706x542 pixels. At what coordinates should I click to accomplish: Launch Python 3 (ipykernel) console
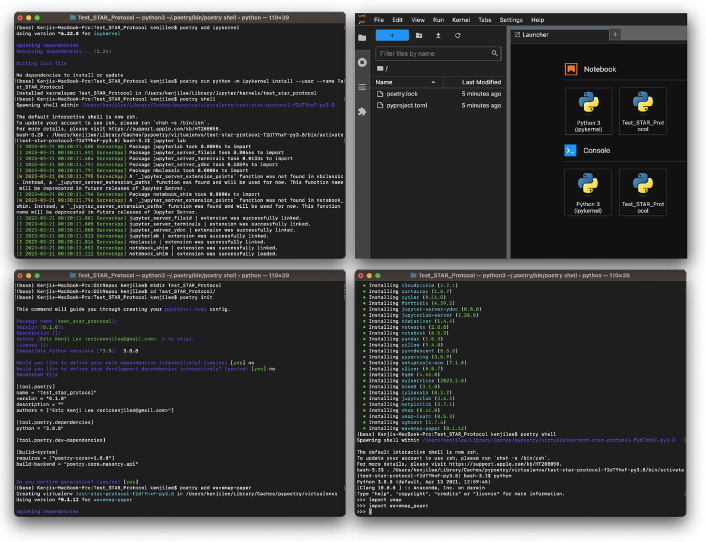tap(588, 192)
